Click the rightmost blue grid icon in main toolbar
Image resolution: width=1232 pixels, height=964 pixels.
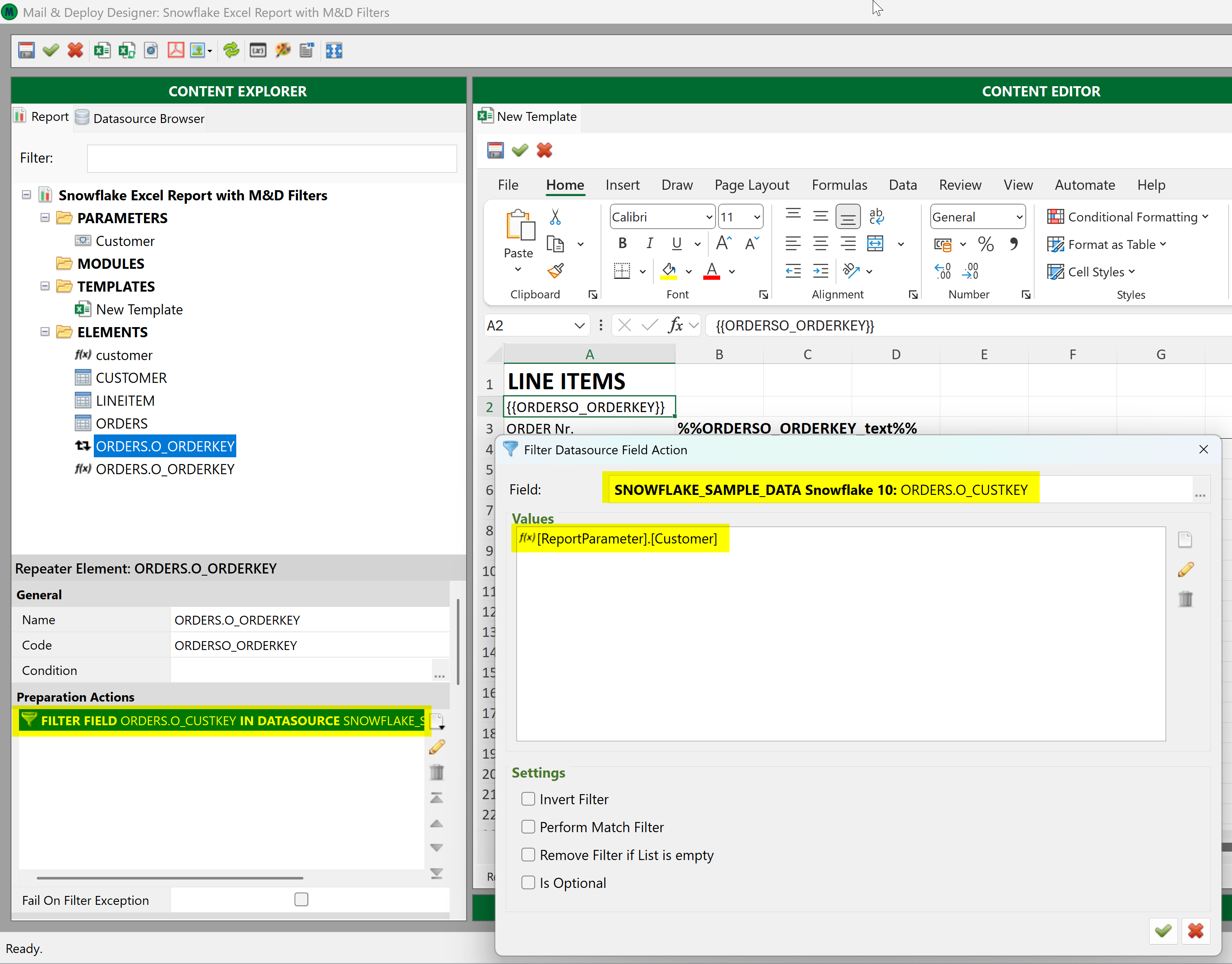tap(334, 50)
